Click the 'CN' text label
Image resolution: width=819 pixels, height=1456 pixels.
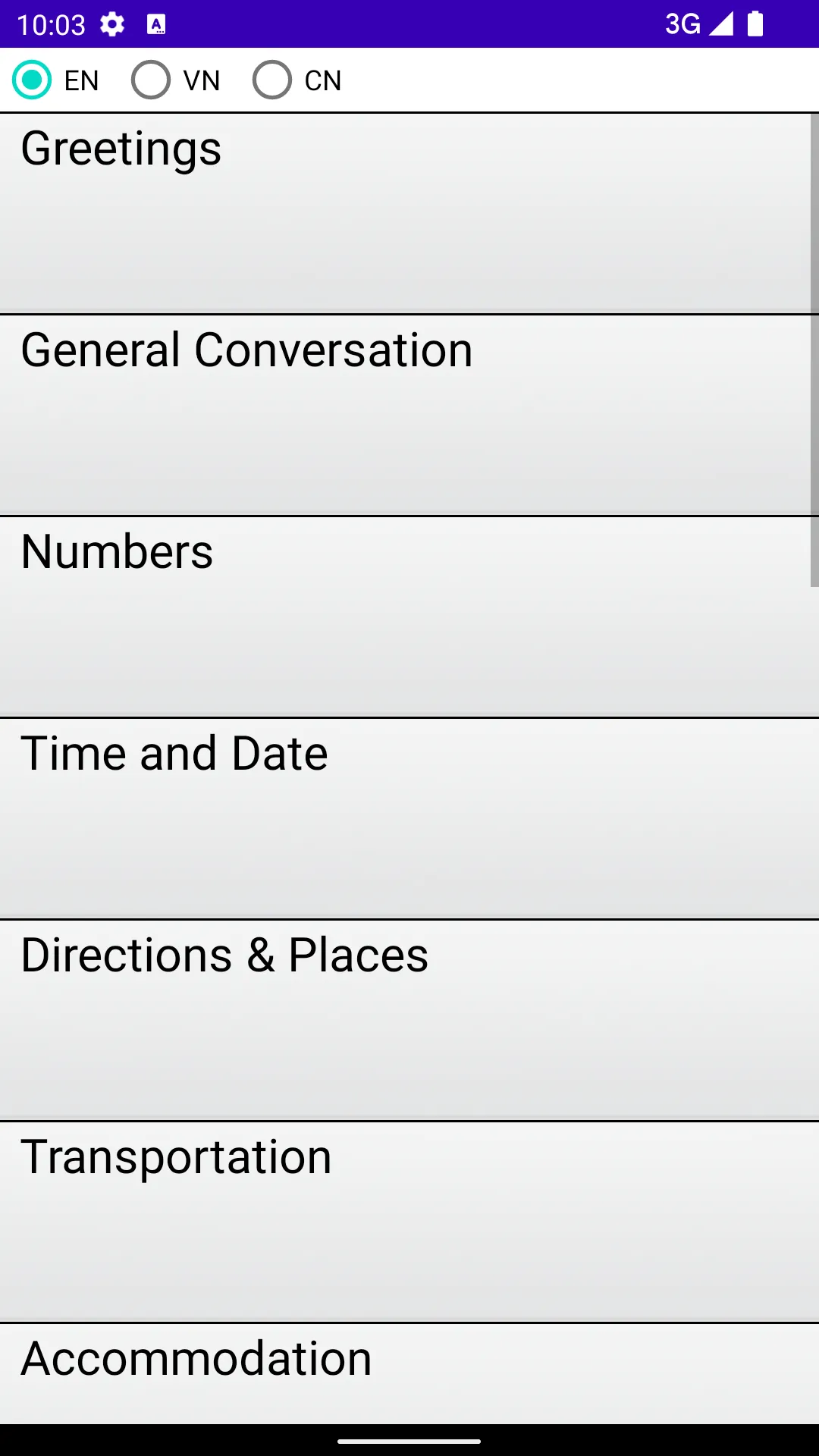point(323,80)
